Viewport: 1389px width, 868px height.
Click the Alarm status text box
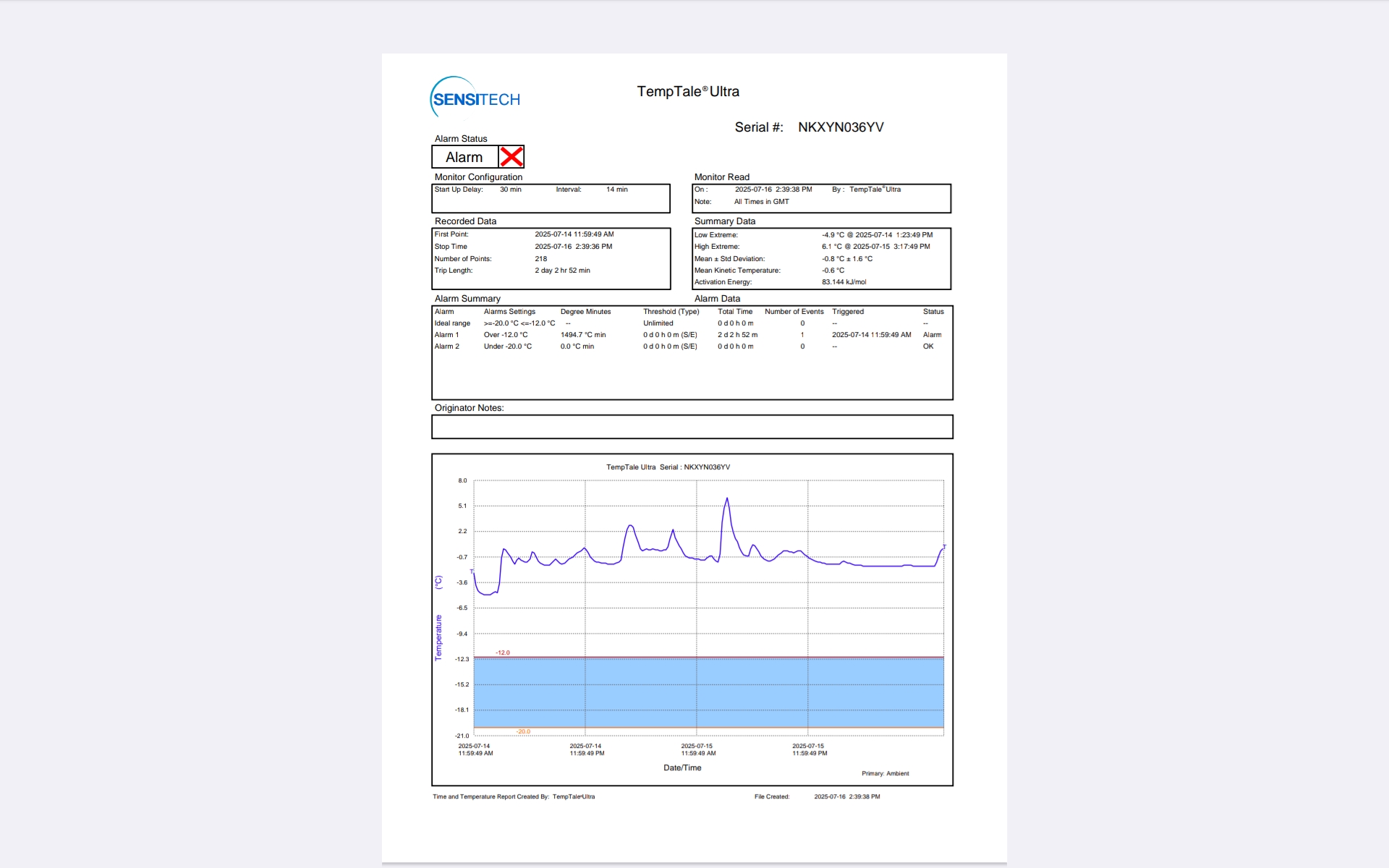(464, 157)
